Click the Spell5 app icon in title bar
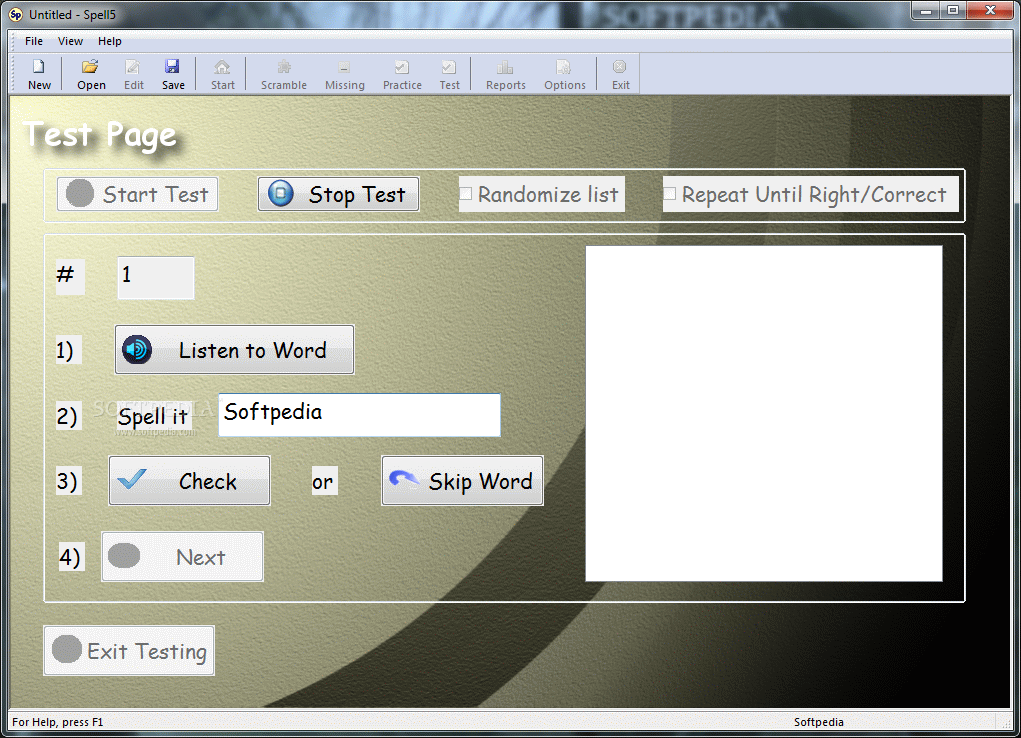Viewport: 1021px width, 738px height. pyautogui.click(x=16, y=14)
